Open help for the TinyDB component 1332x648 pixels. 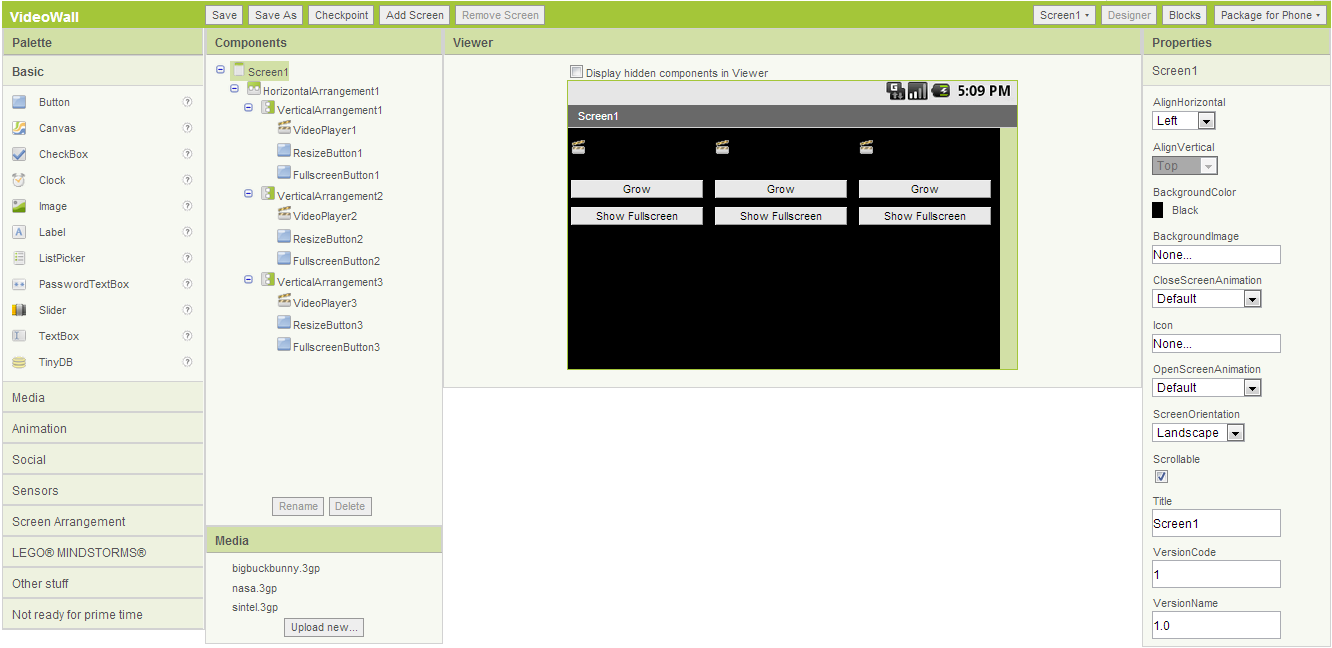[x=187, y=362]
